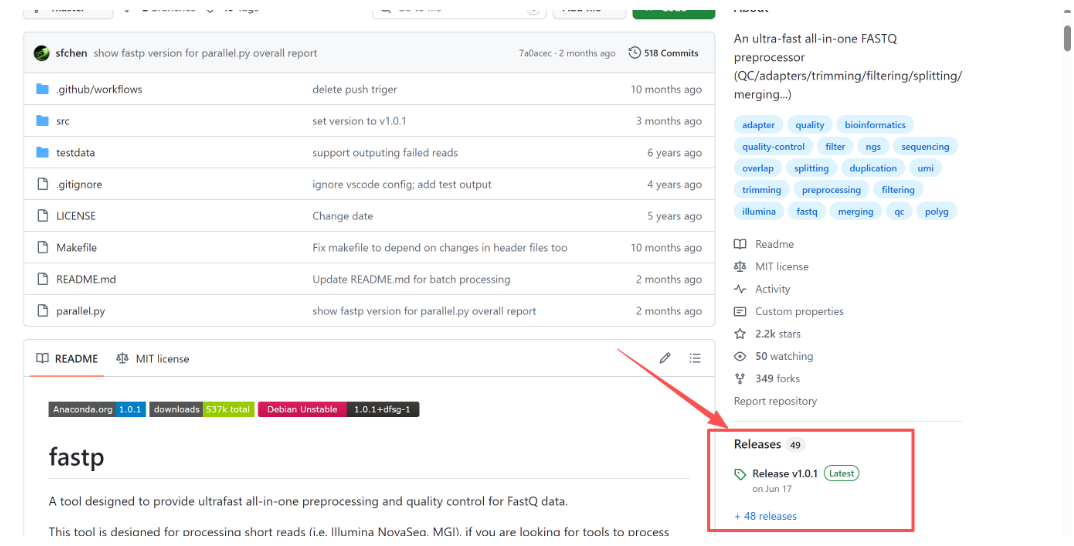Screen dimensions: 1074x546
Task: Select the 'quality' topic tag
Action: click(810, 125)
